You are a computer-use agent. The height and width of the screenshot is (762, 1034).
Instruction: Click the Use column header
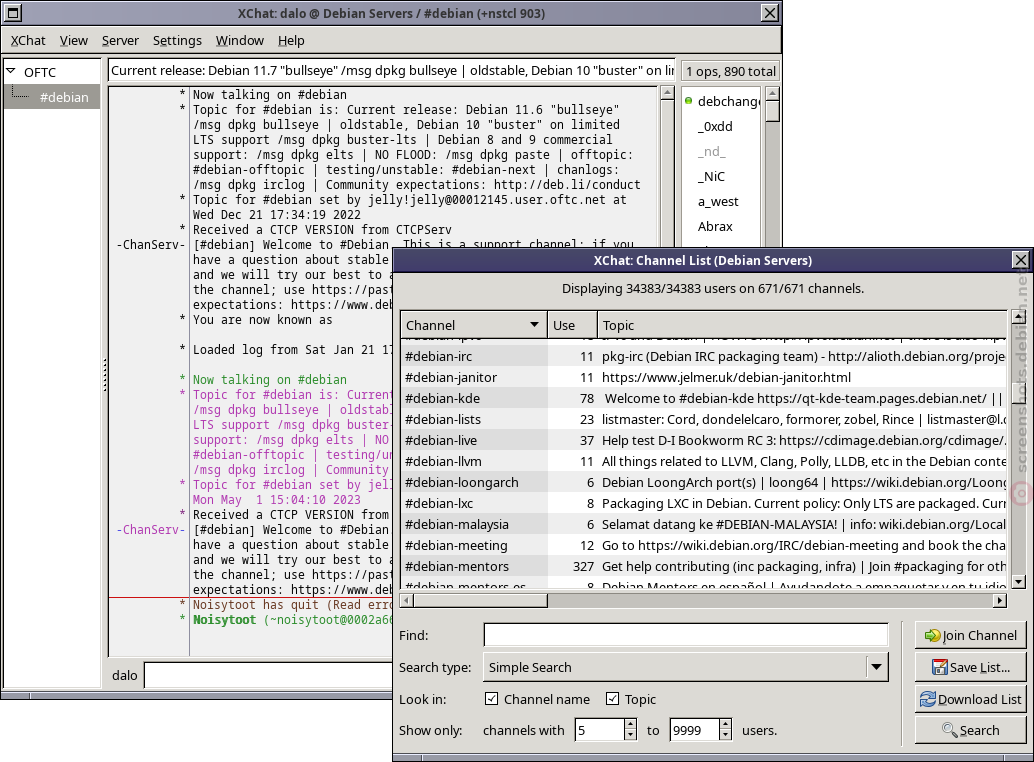(x=572, y=325)
